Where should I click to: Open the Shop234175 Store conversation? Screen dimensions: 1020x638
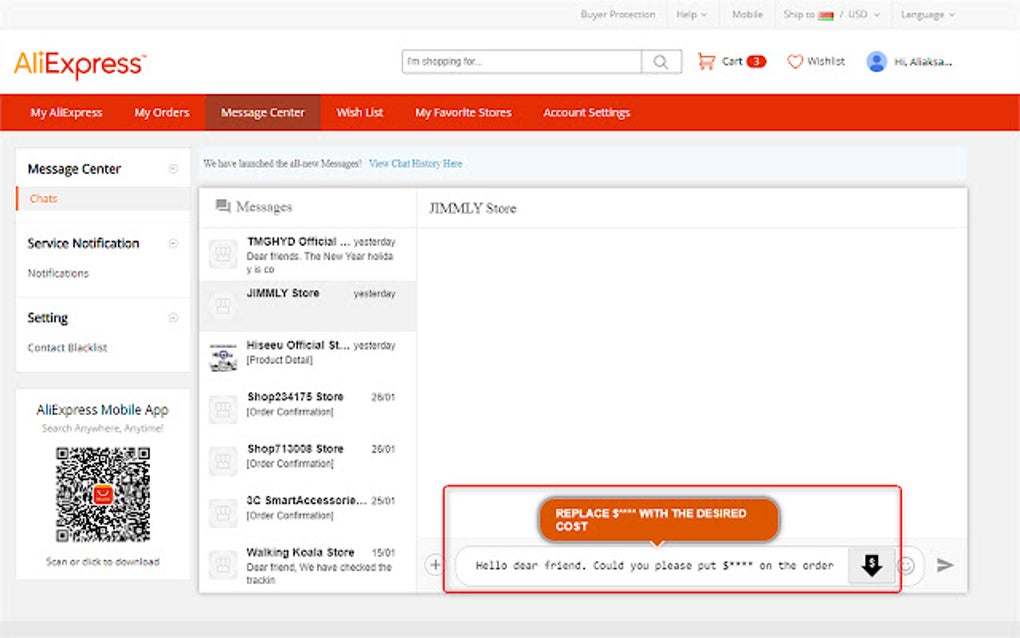[308, 410]
